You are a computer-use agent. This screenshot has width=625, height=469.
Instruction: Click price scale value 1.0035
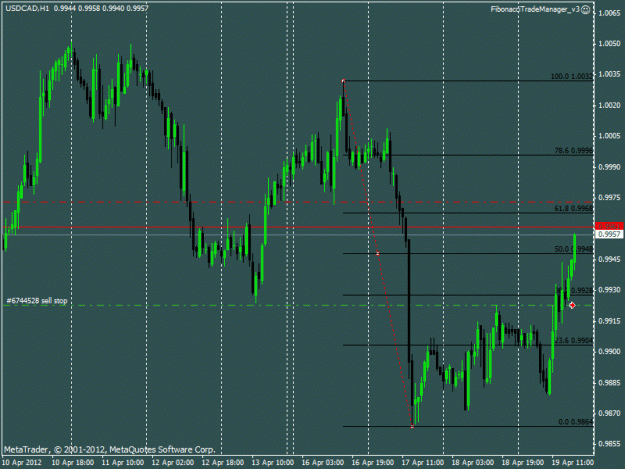[x=609, y=75]
